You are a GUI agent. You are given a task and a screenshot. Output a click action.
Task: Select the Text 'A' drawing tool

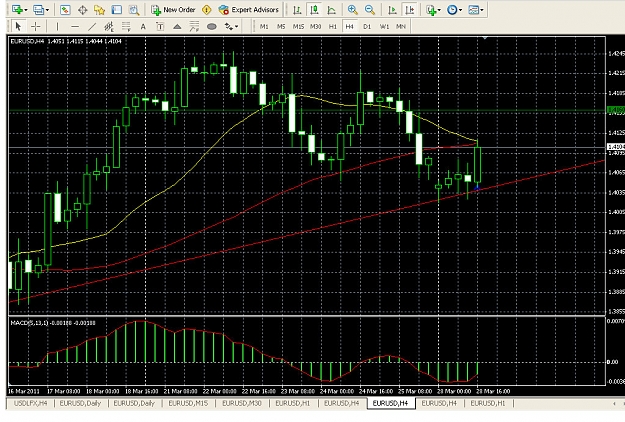tap(143, 27)
